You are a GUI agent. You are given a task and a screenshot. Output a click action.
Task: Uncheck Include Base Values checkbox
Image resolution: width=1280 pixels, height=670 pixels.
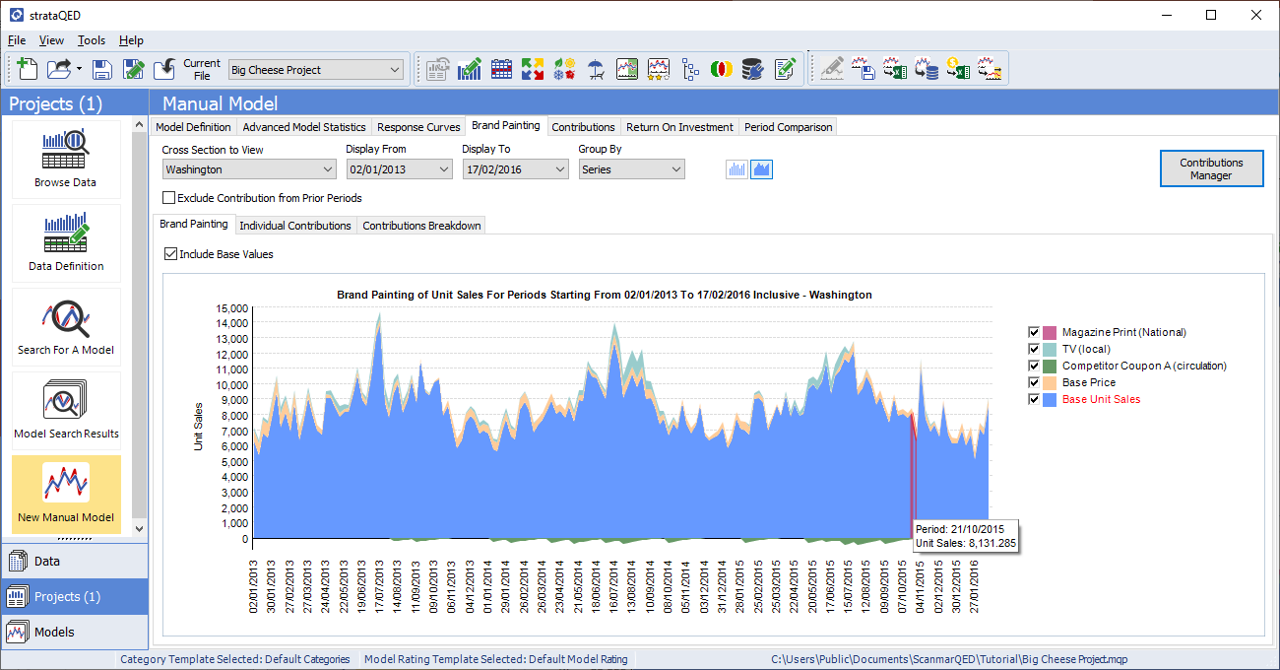pos(171,254)
